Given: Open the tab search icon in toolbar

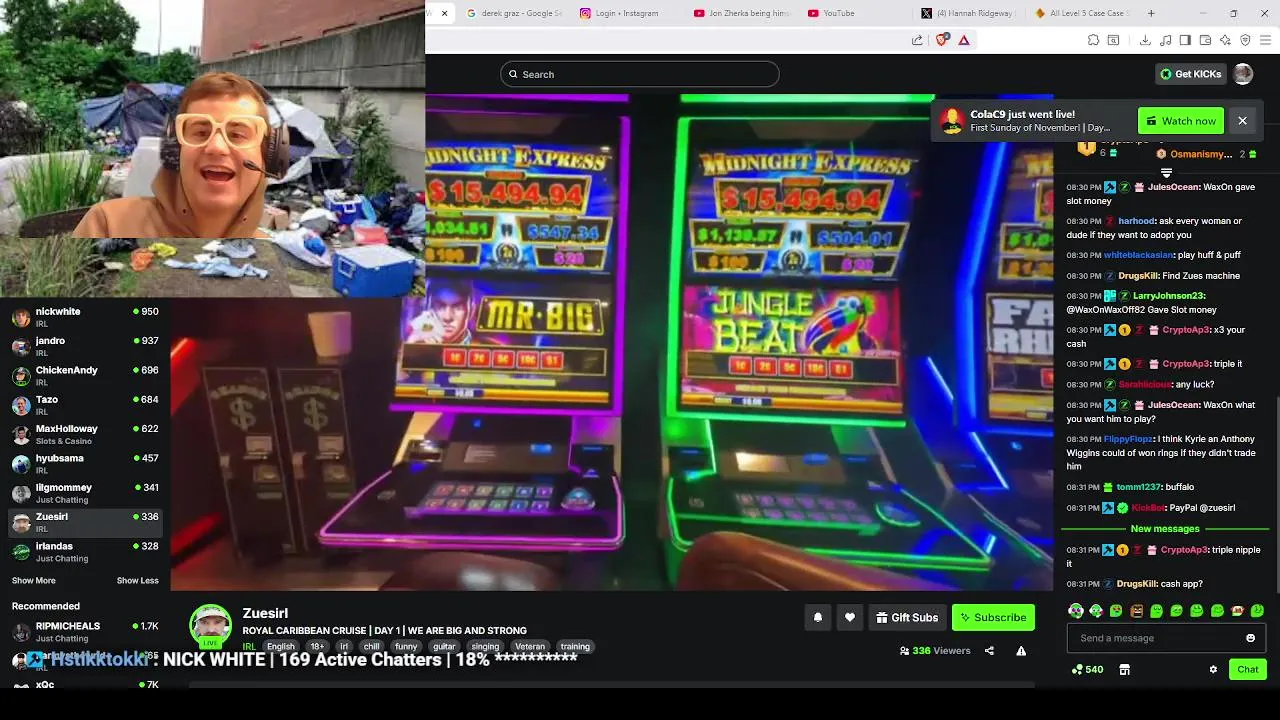Looking at the screenshot, I should tap(1113, 40).
